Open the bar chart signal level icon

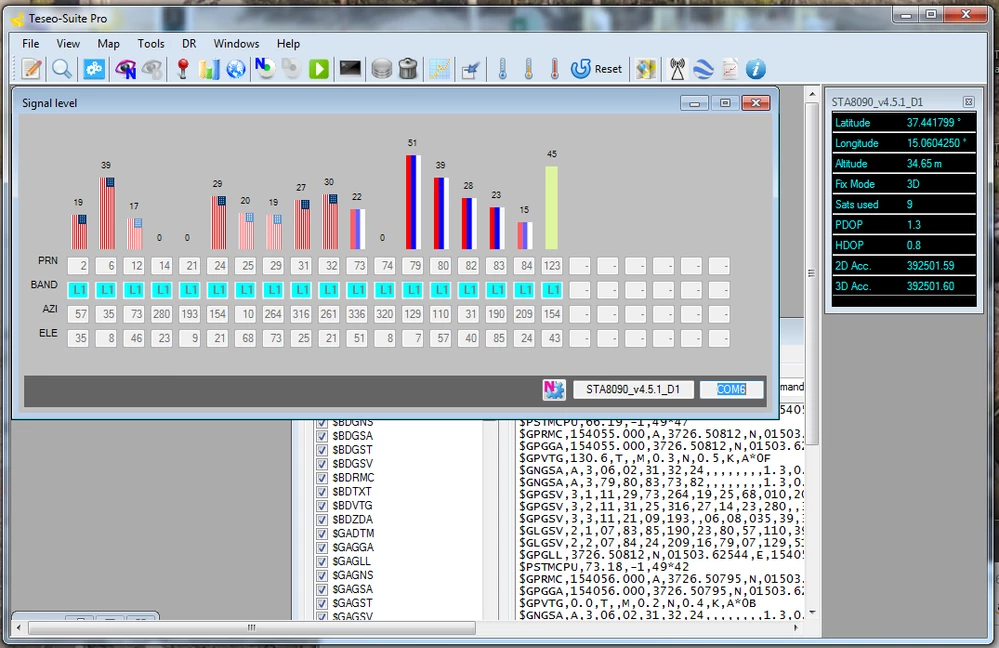(209, 69)
